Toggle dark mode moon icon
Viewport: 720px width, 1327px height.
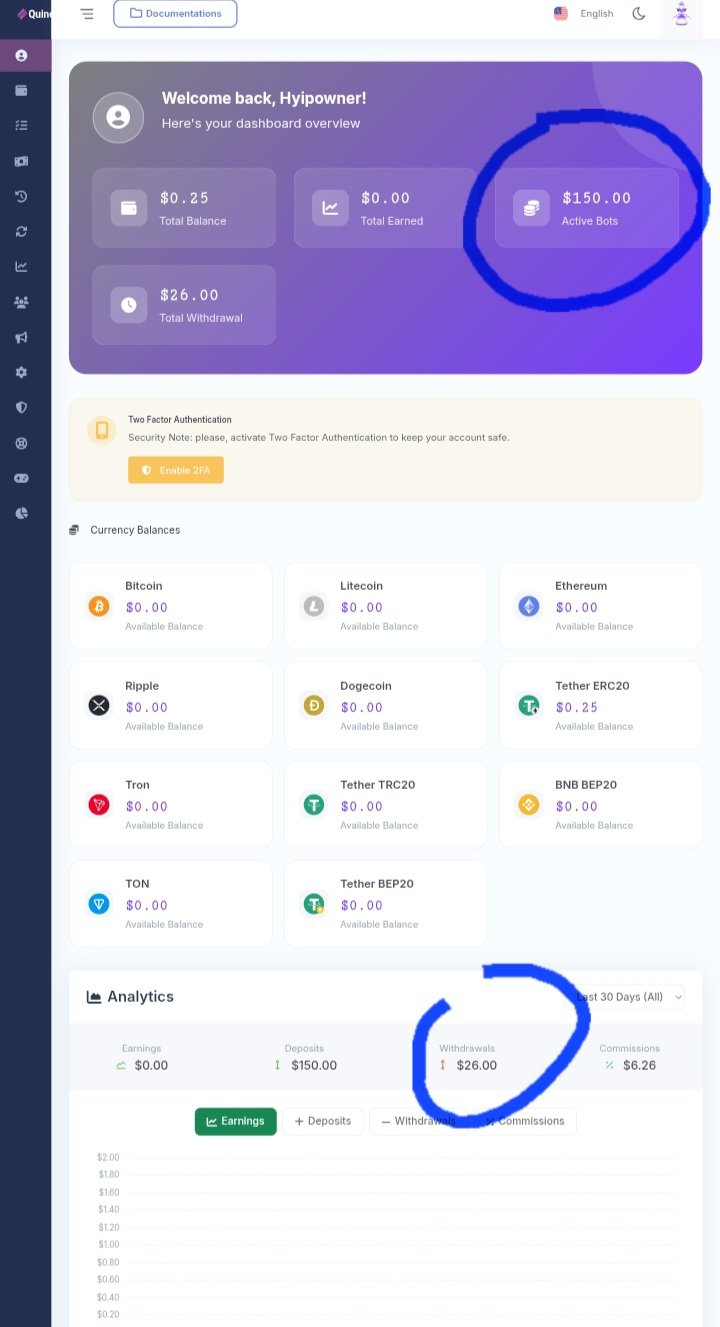pos(639,13)
